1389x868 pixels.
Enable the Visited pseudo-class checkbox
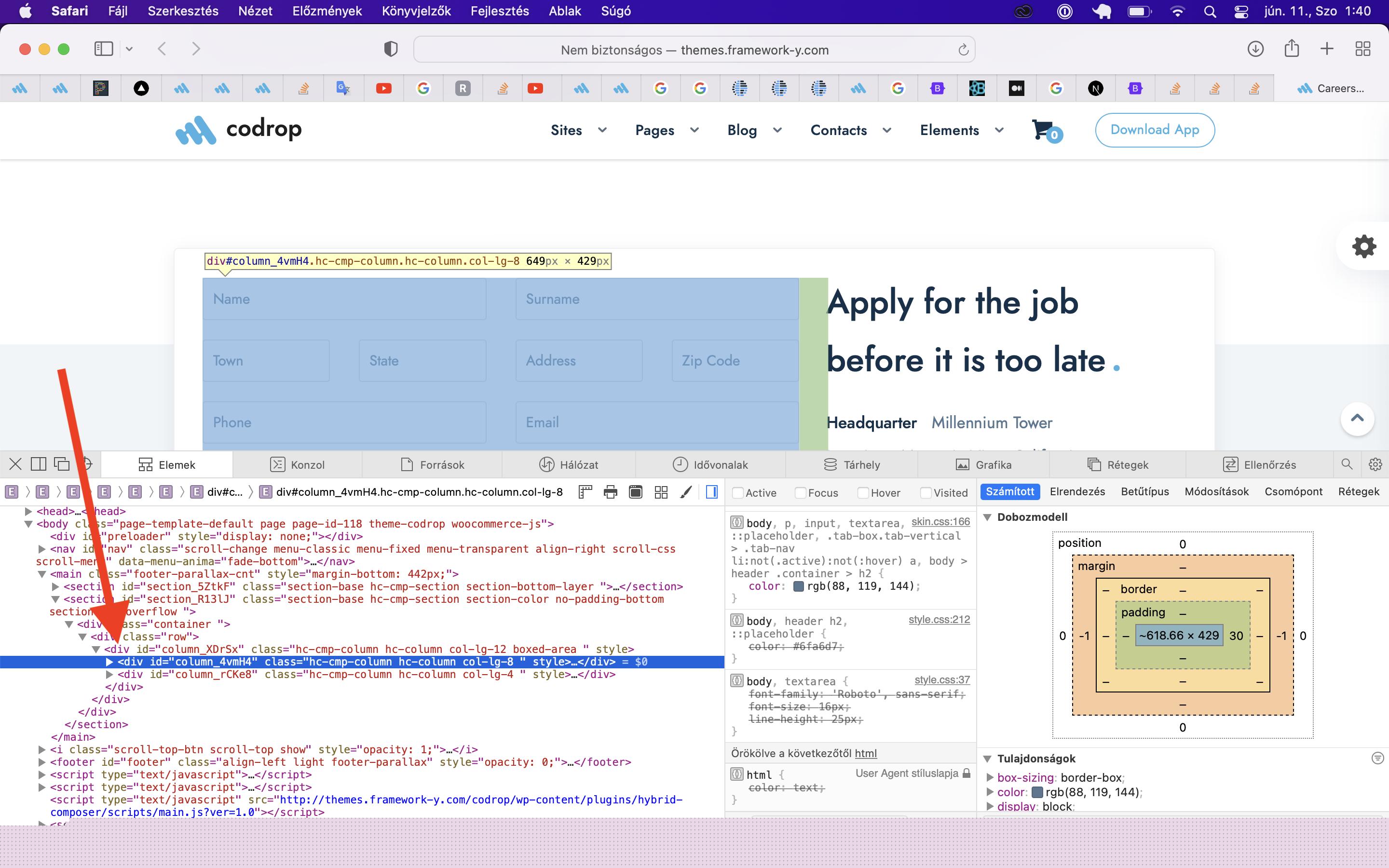[x=925, y=492]
